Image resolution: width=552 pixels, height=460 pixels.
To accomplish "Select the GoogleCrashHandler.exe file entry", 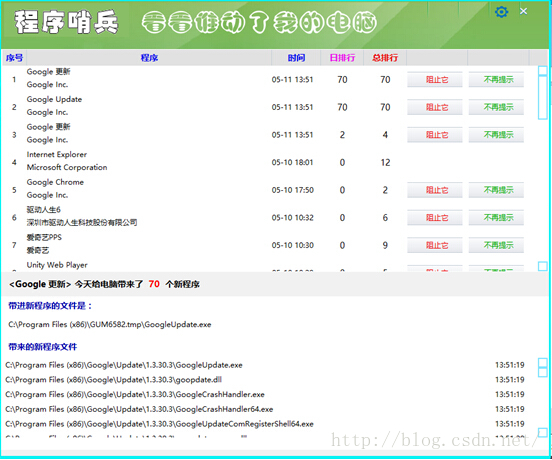I will click(x=135, y=395).
